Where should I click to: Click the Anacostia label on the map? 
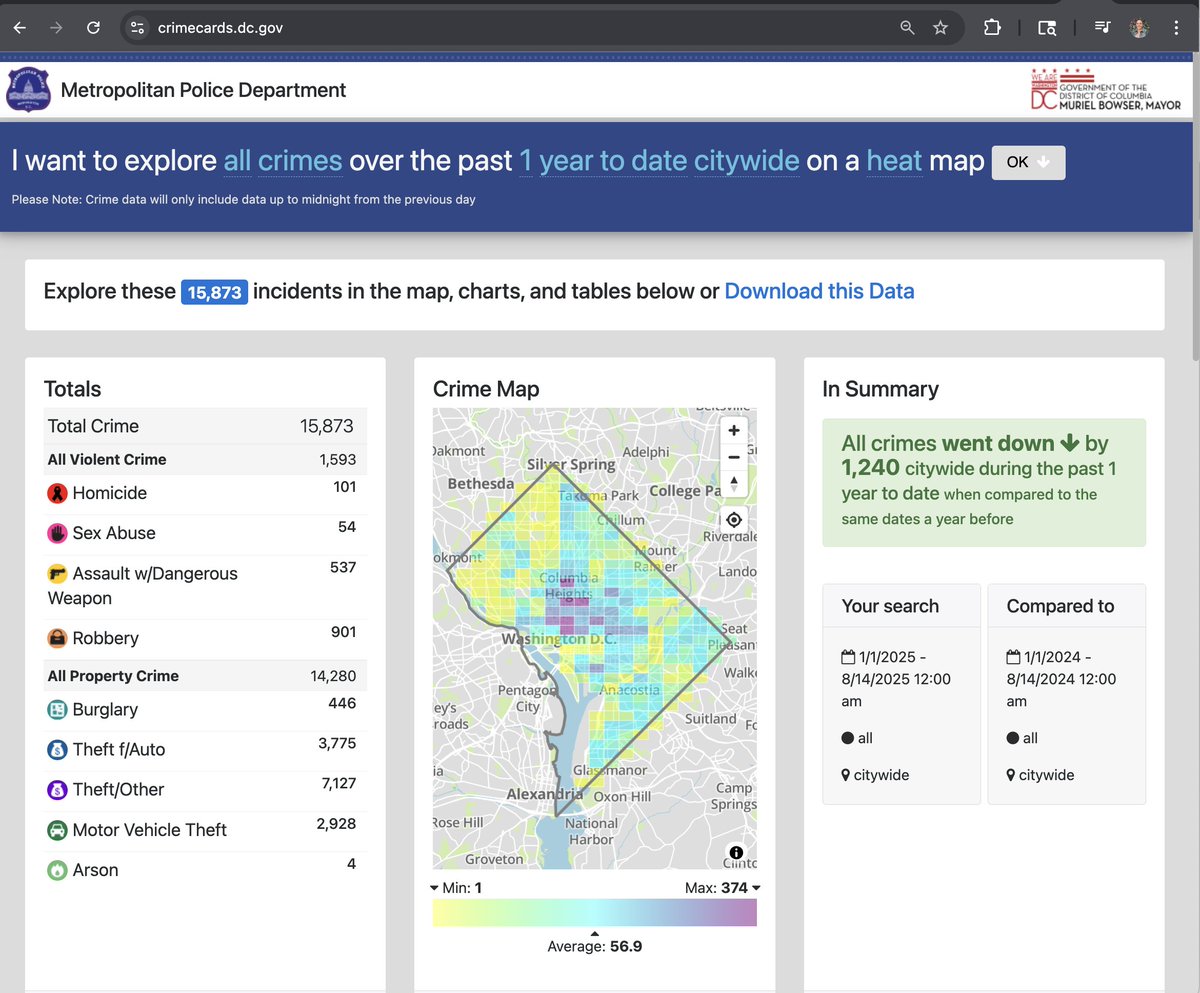click(x=629, y=690)
